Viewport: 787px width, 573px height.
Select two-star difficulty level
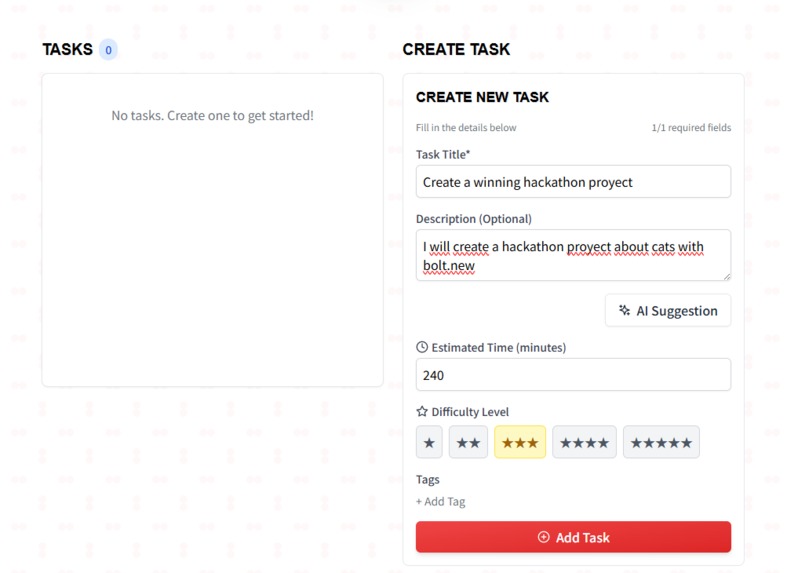[468, 442]
